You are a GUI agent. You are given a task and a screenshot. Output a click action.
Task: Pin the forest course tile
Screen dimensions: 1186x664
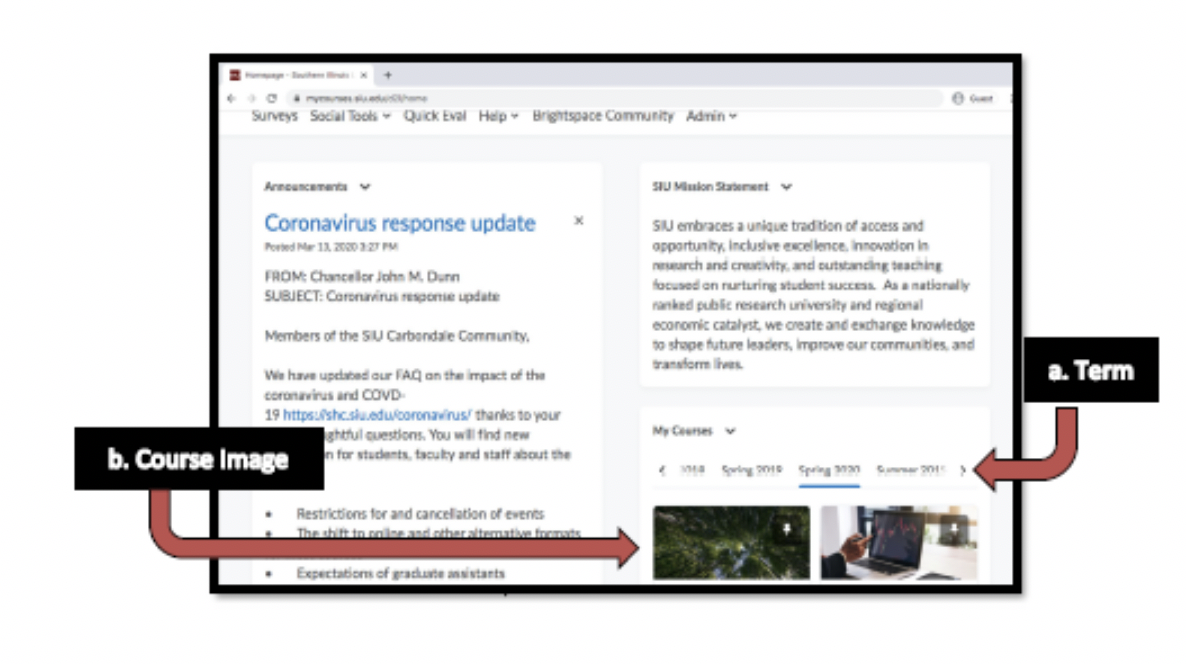787,528
